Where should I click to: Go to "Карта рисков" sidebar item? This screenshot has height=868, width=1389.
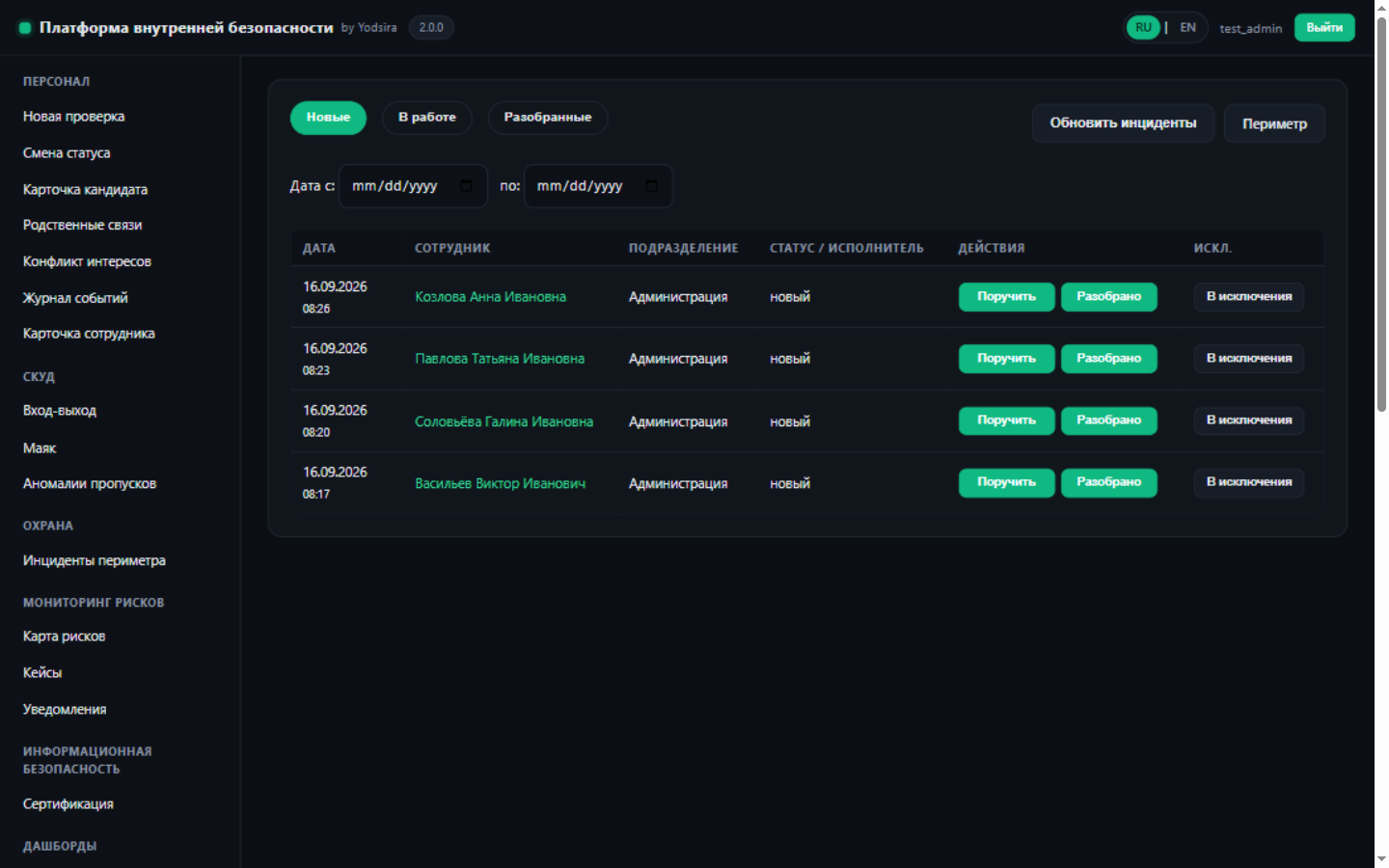pos(64,637)
